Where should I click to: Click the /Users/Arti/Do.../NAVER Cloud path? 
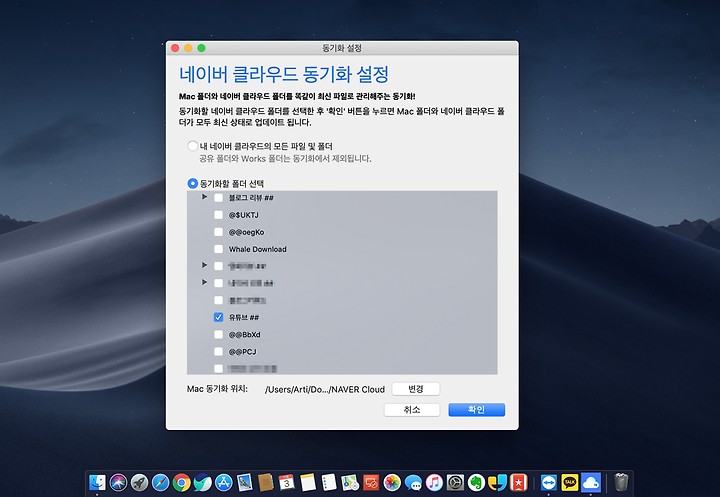click(x=325, y=390)
